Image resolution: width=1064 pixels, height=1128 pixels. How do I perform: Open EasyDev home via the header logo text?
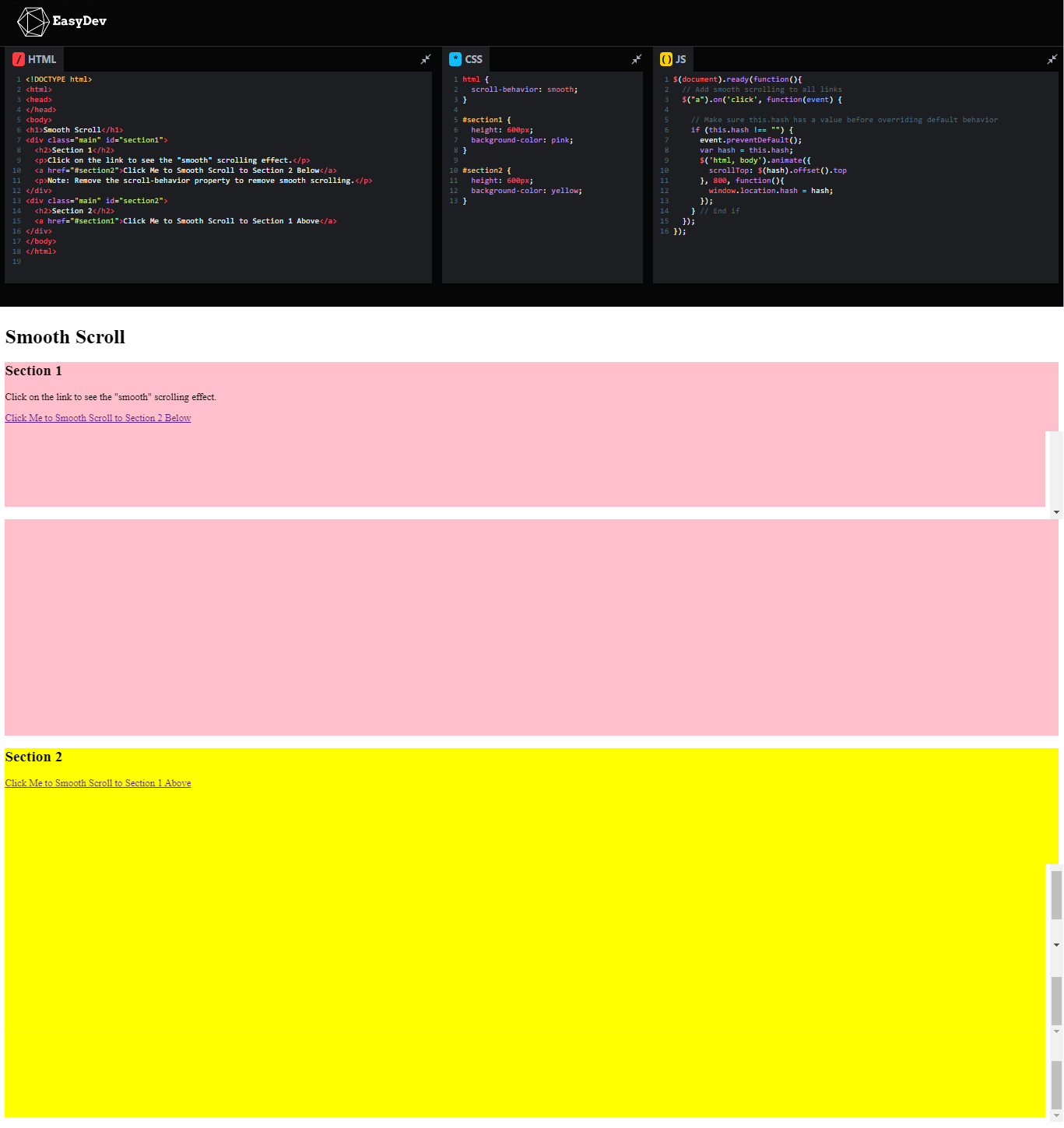tap(79, 22)
